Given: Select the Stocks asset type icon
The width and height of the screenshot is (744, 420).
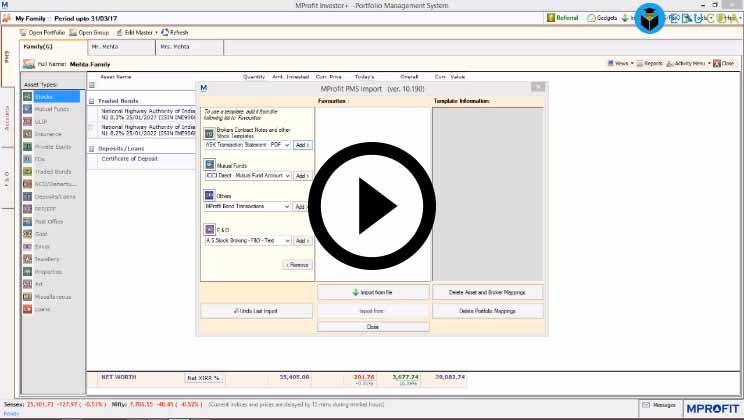Looking at the screenshot, I should pos(27,97).
